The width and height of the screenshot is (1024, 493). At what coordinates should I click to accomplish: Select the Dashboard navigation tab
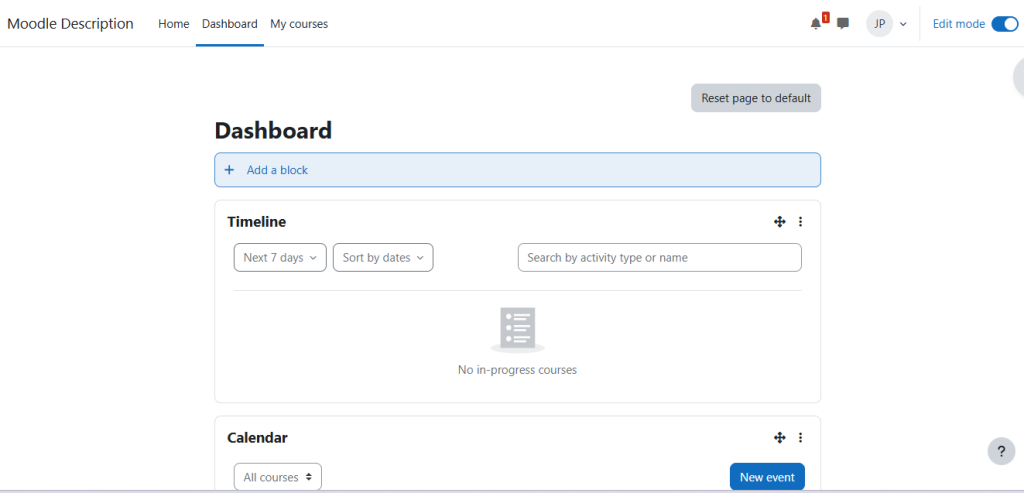click(229, 24)
